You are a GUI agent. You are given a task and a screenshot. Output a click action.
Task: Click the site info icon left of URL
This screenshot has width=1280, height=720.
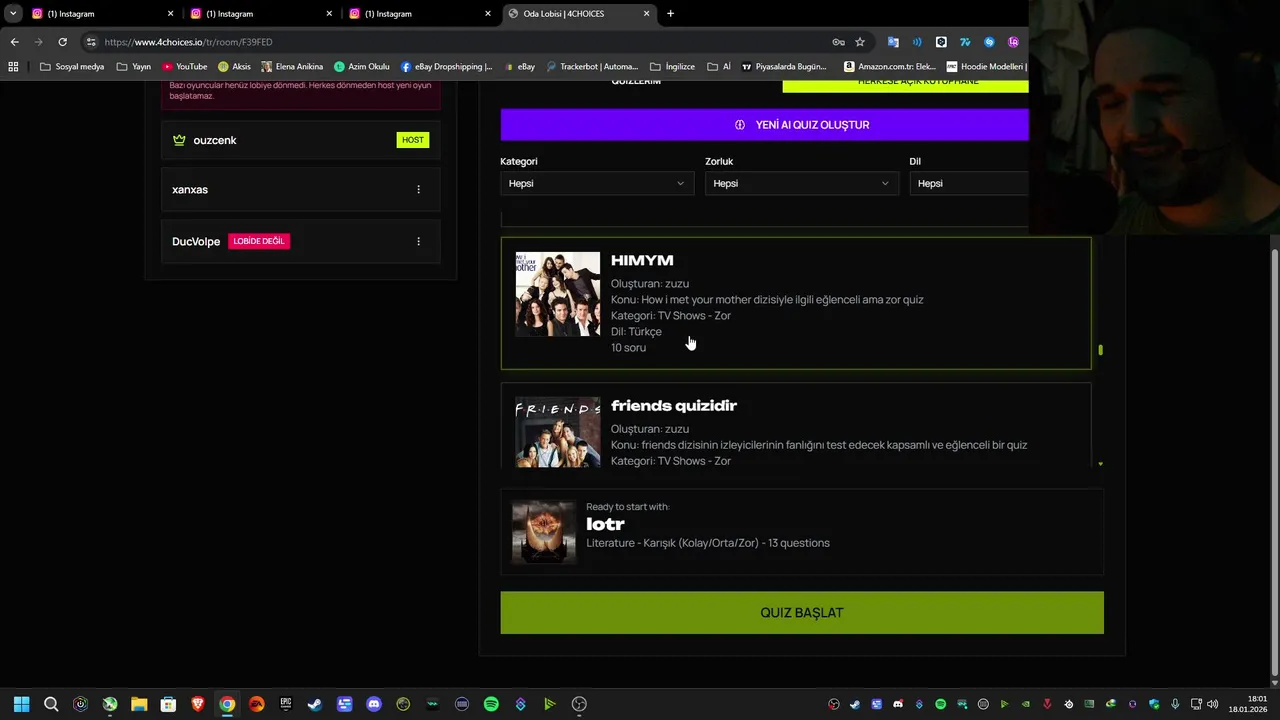(91, 42)
